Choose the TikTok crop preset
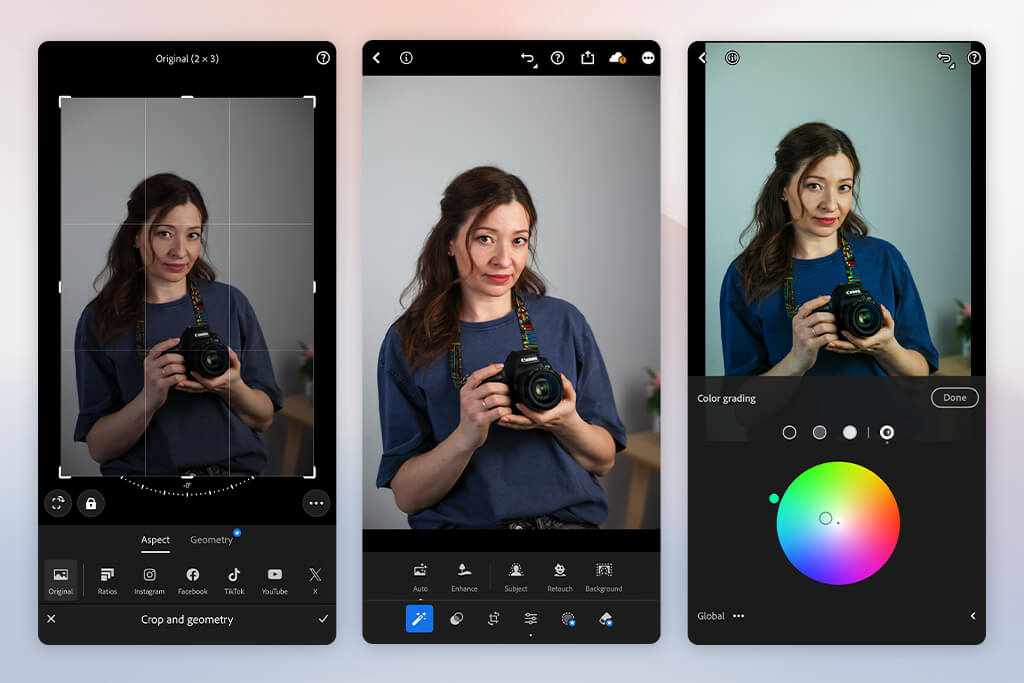Viewport: 1024px width, 683px height. pyautogui.click(x=234, y=580)
